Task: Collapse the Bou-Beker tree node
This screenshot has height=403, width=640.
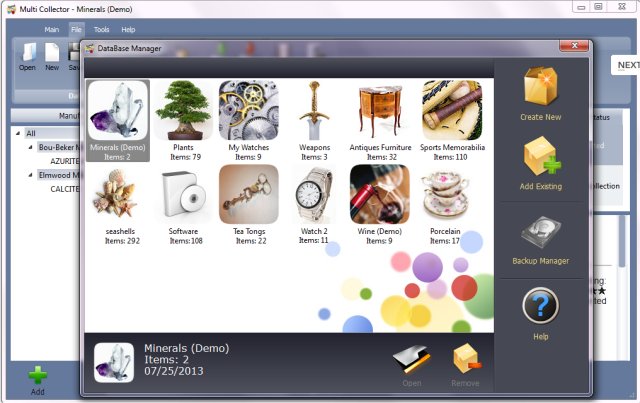Action: 31,147
